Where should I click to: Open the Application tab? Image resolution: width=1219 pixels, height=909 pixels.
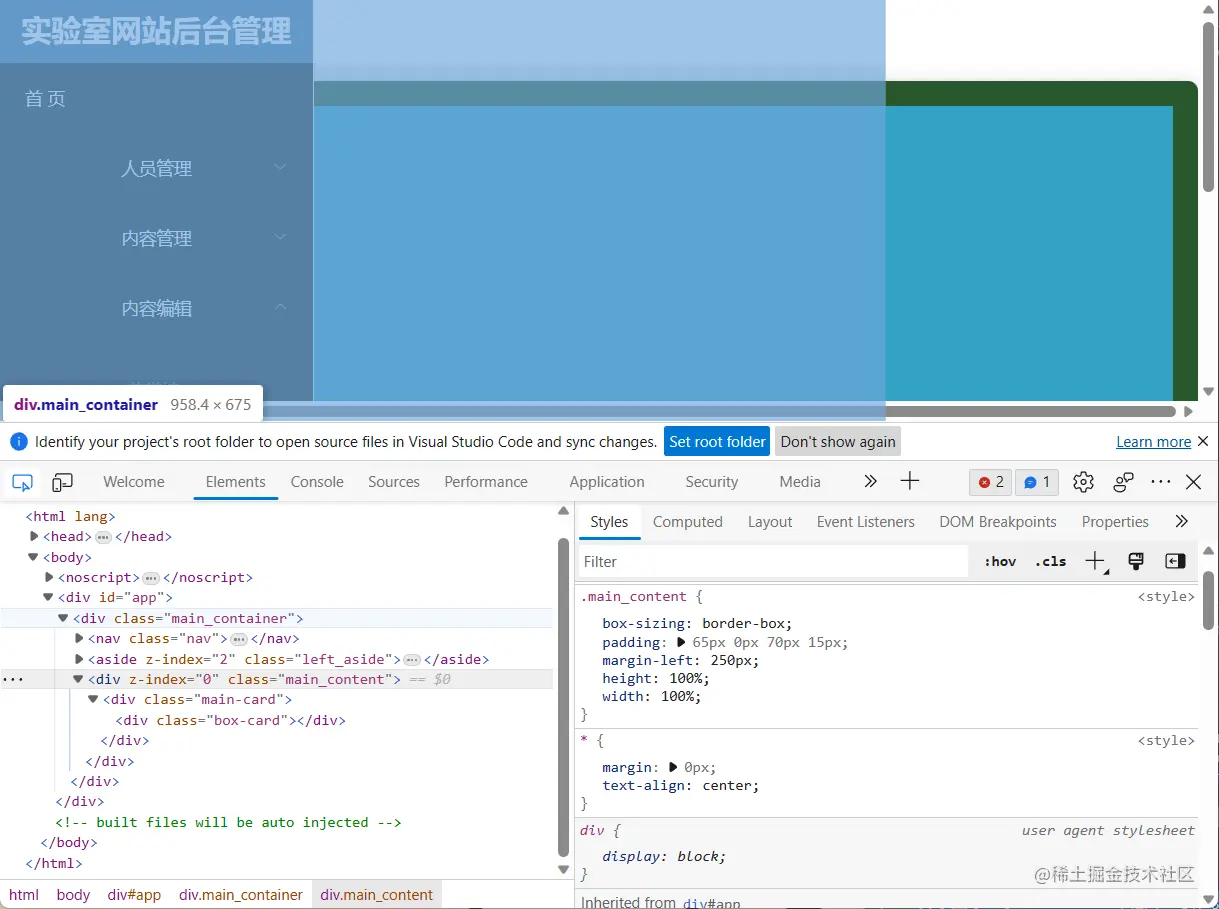[x=607, y=482]
